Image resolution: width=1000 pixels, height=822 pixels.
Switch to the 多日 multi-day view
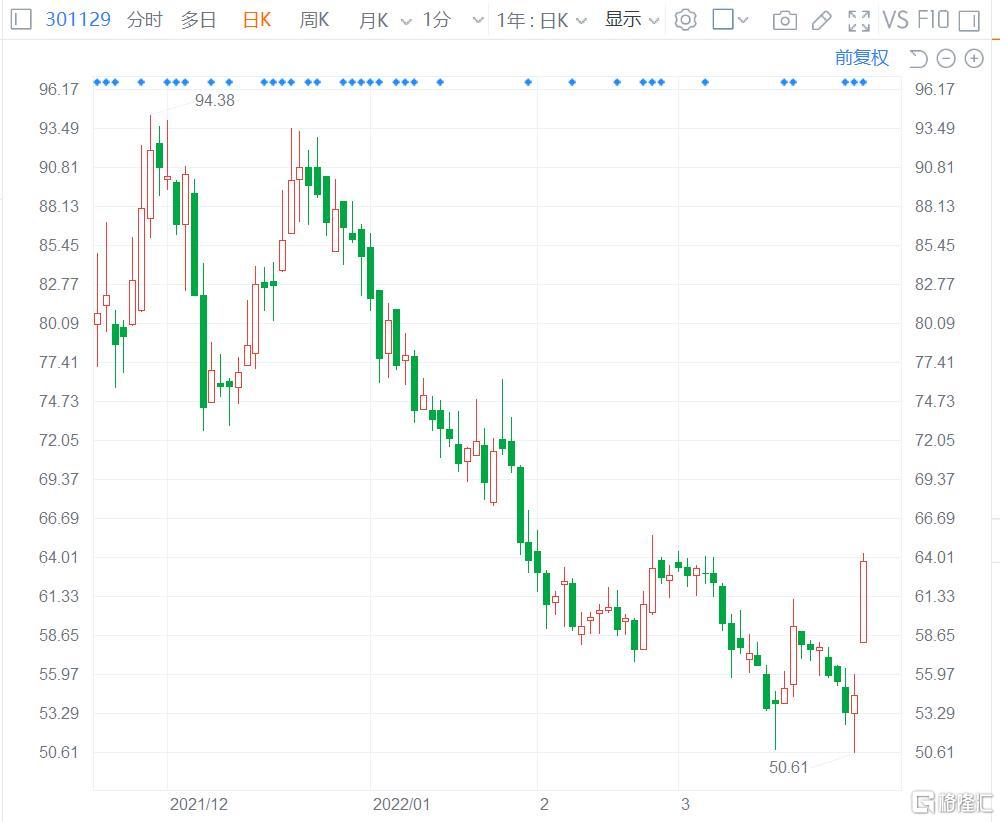click(x=198, y=20)
